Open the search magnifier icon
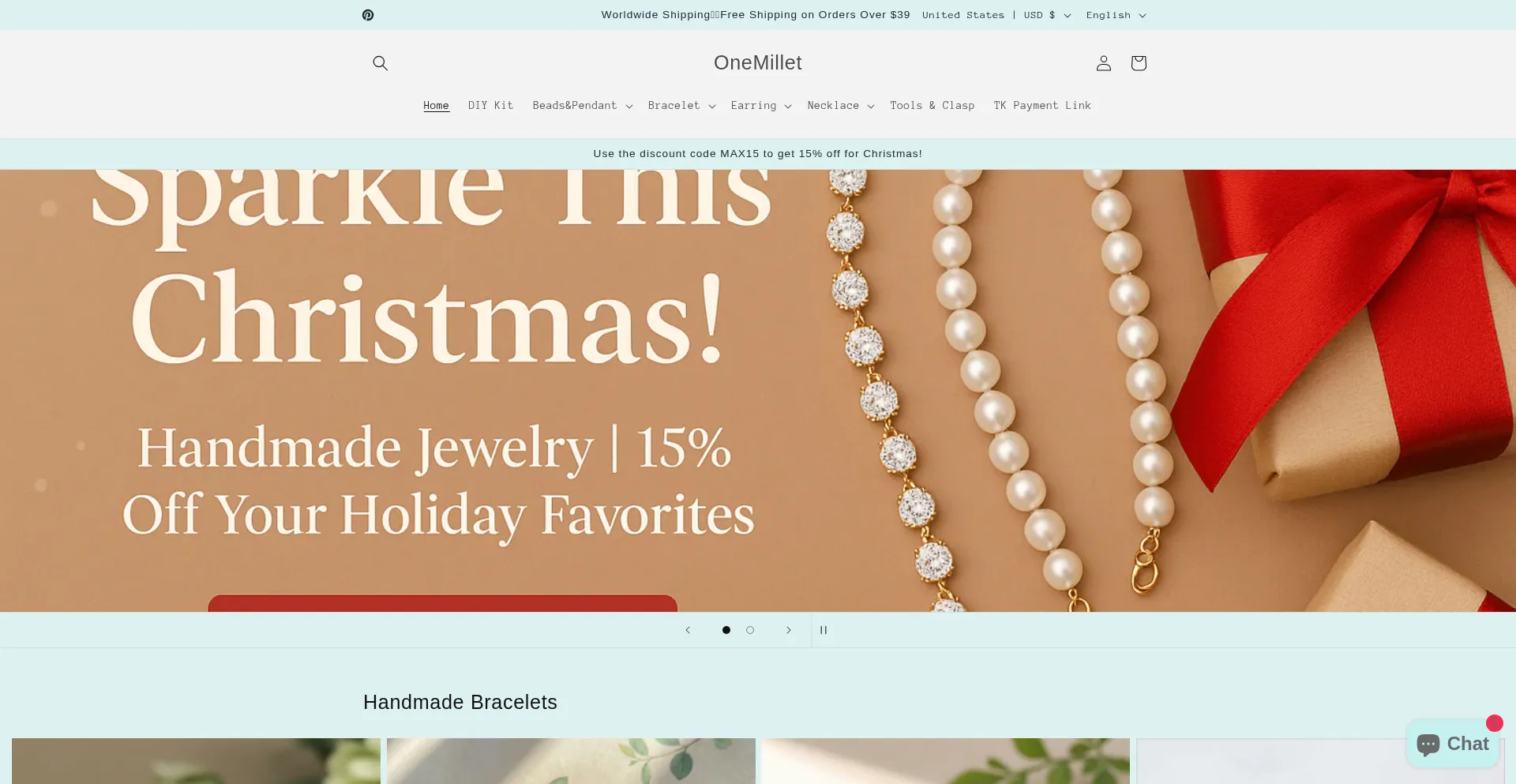 (380, 63)
